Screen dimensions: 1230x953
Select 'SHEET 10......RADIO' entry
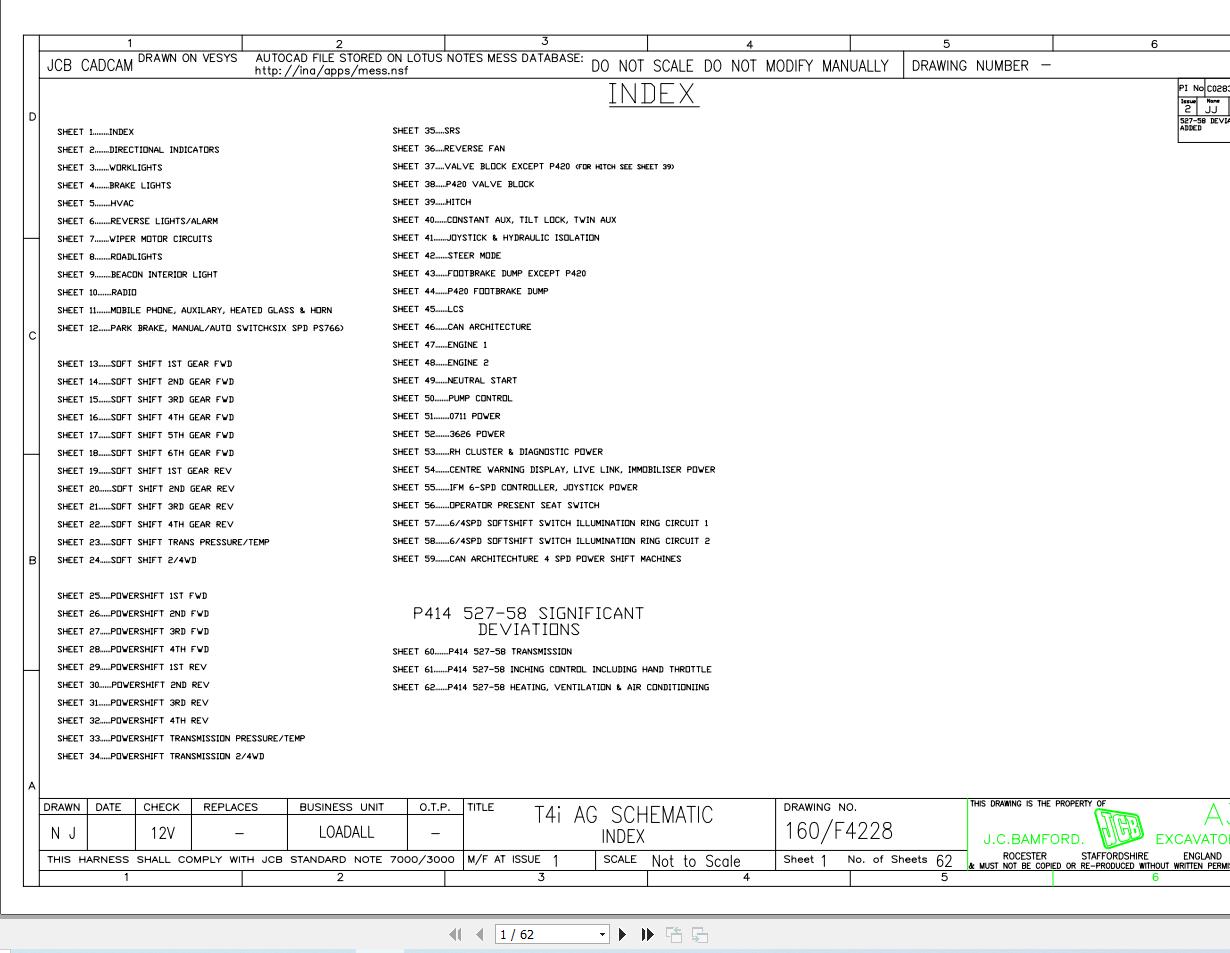tap(97, 293)
